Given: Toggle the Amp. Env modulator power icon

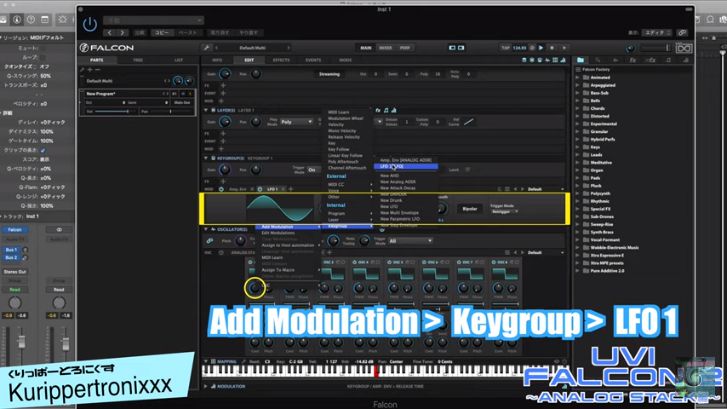Looking at the screenshot, I should coord(221,189).
